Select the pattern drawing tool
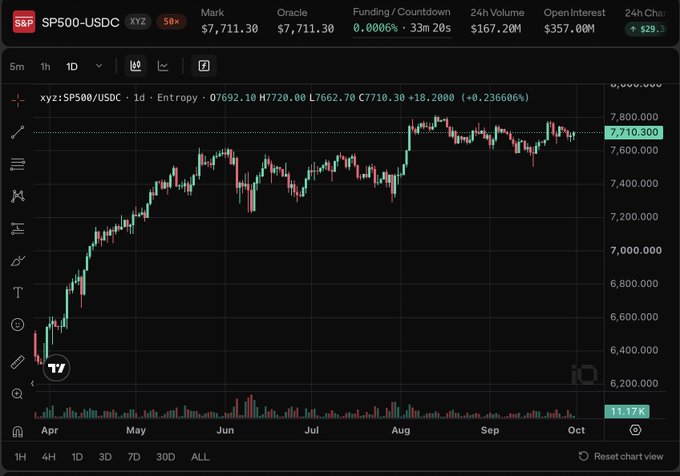Screen dimensions: 680x476 tap(18, 196)
